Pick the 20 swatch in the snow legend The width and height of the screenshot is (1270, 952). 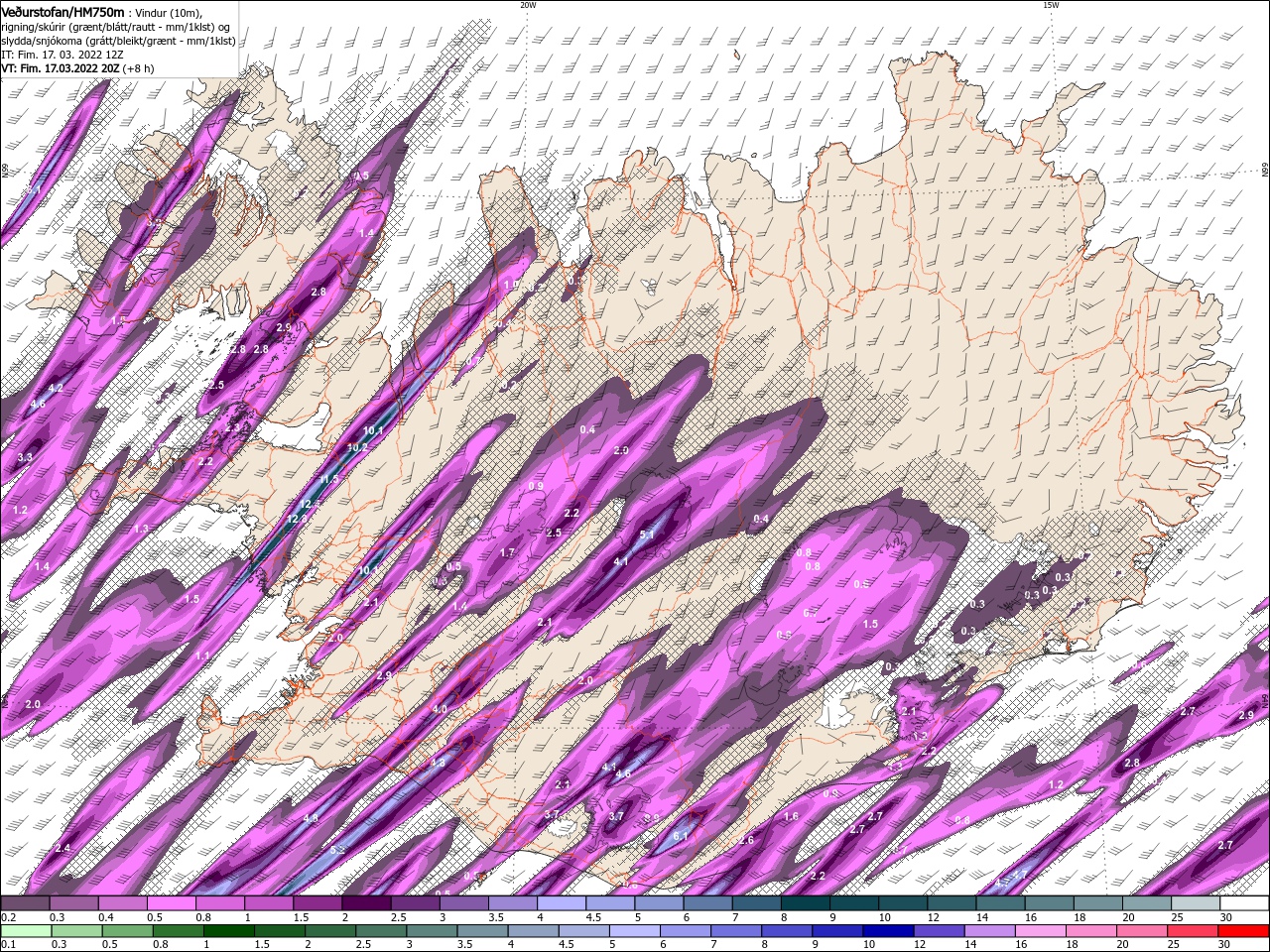1146,903
